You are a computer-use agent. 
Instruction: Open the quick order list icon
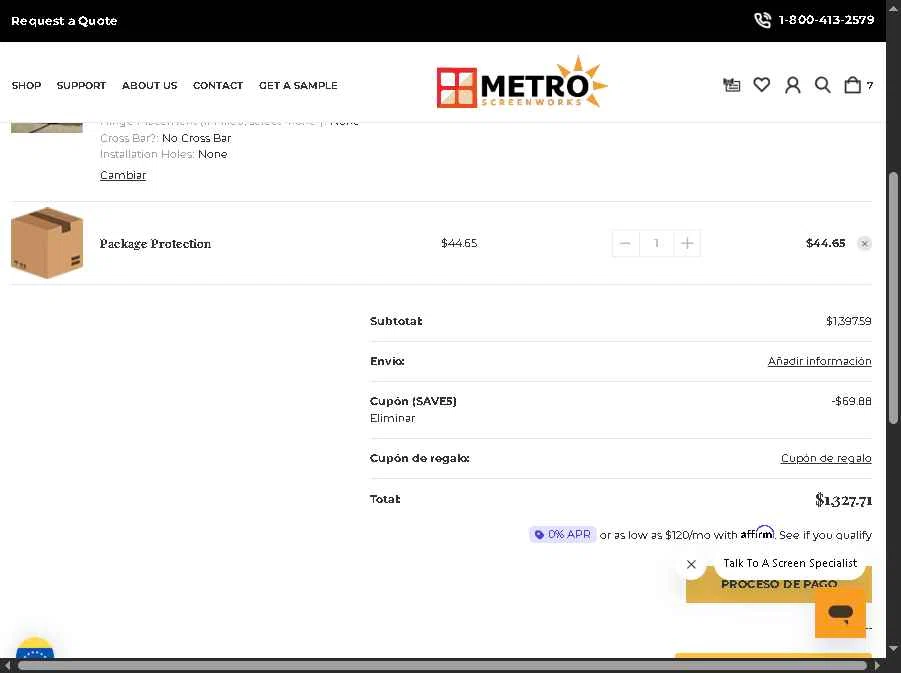tap(731, 85)
